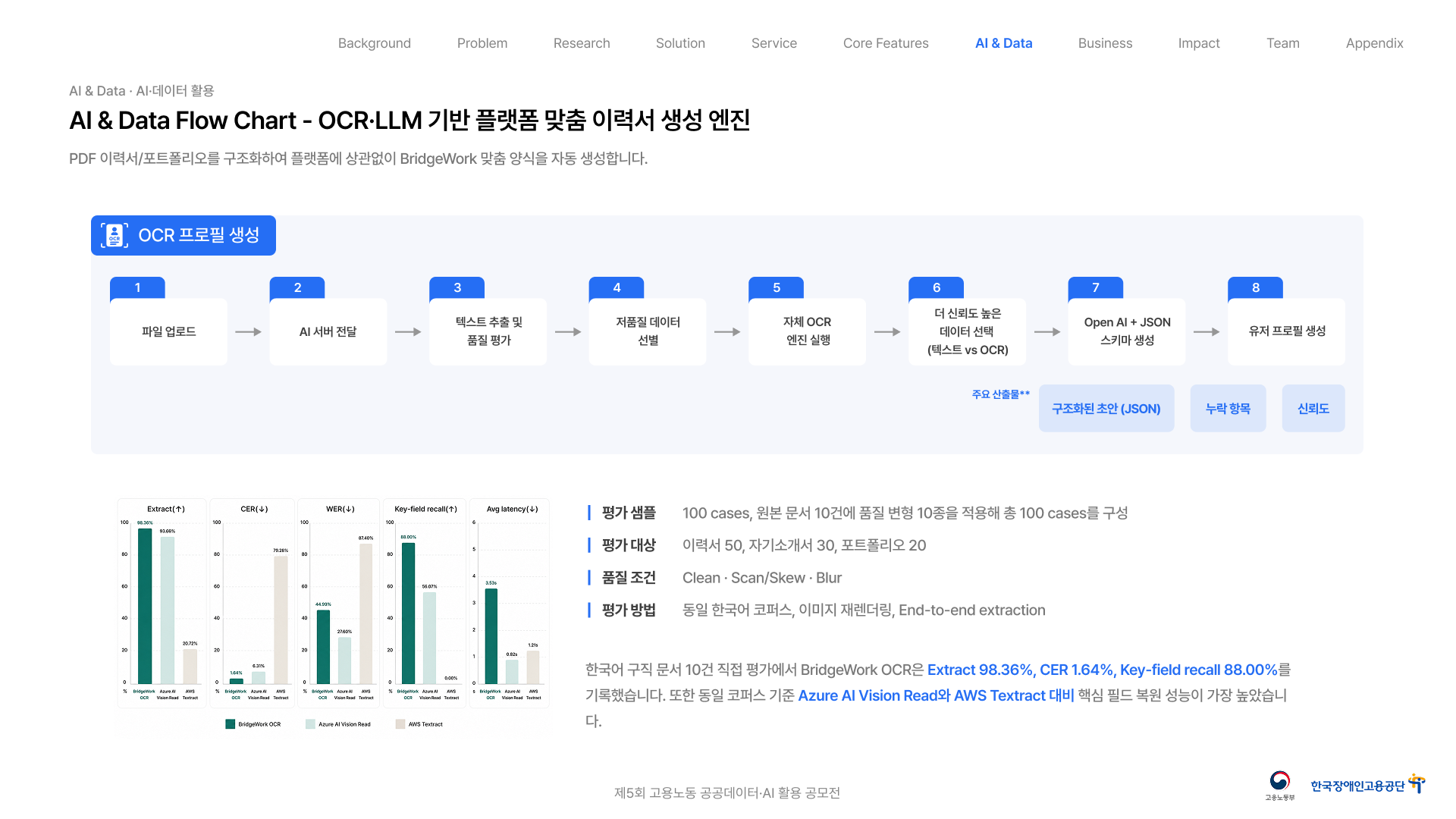Open the Extract(↑) bar chart
The height and width of the screenshot is (819, 1456).
pos(162,603)
